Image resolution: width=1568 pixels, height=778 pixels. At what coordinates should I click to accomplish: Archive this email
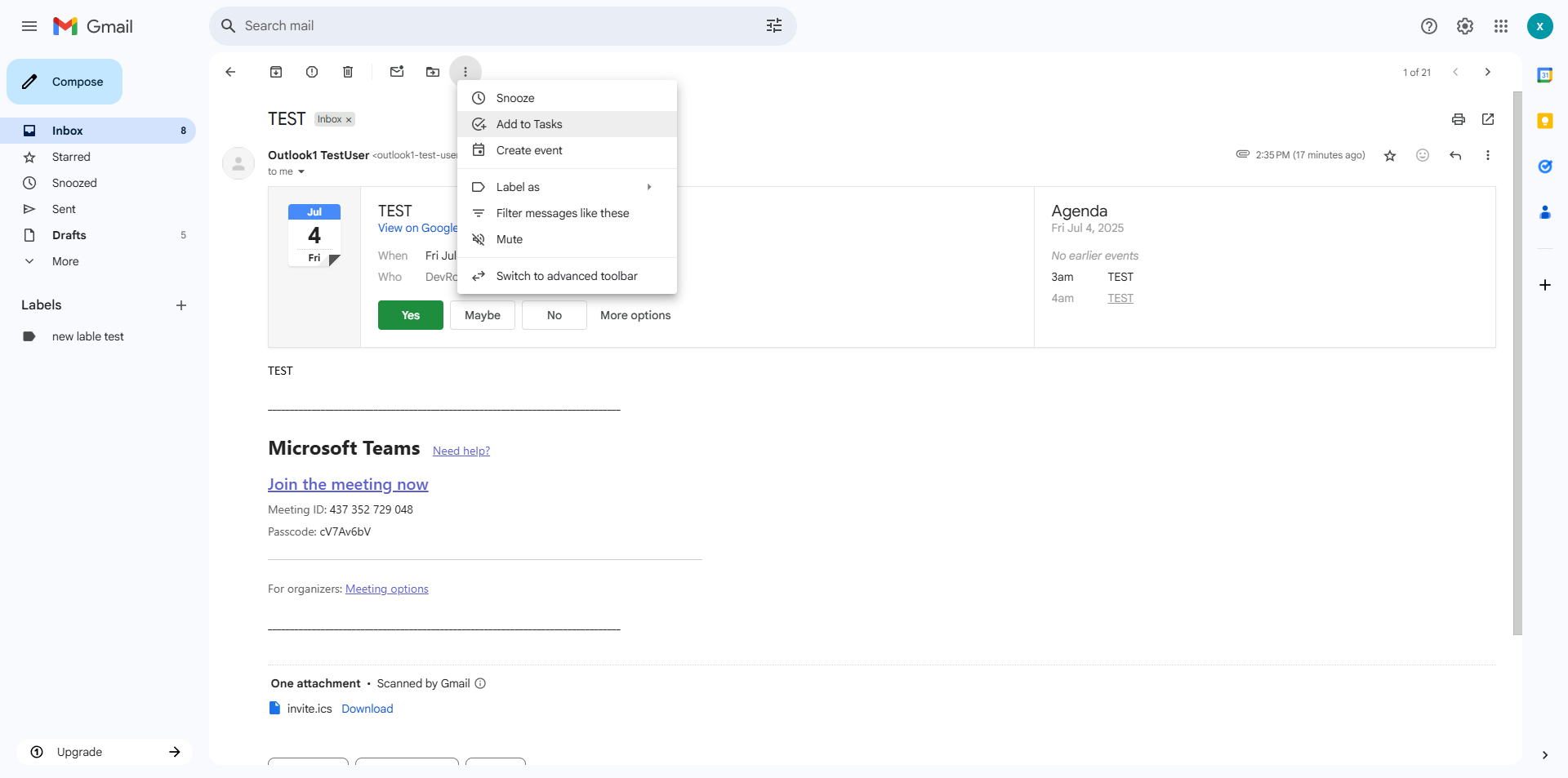276,72
